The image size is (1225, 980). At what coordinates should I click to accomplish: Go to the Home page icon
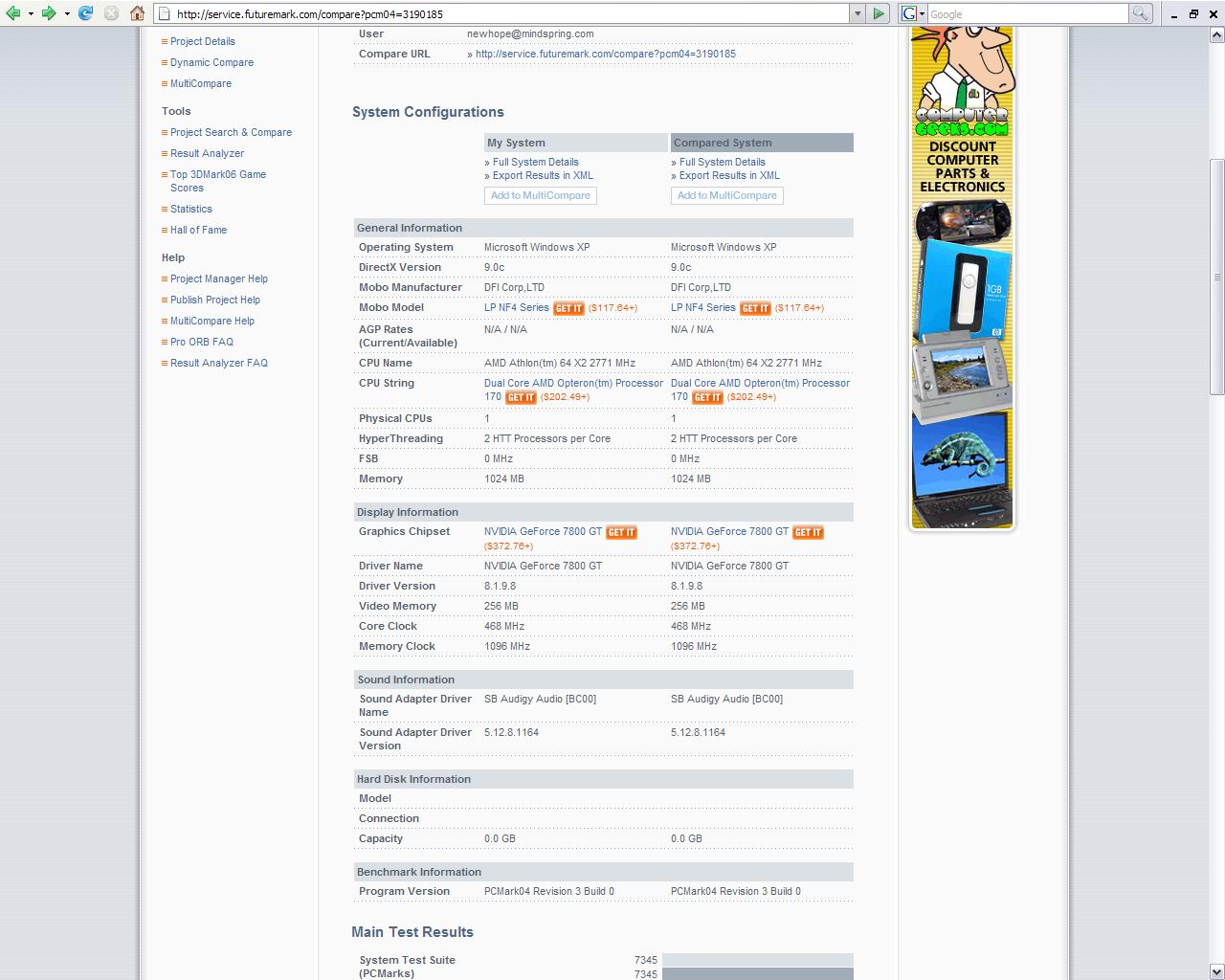[137, 13]
